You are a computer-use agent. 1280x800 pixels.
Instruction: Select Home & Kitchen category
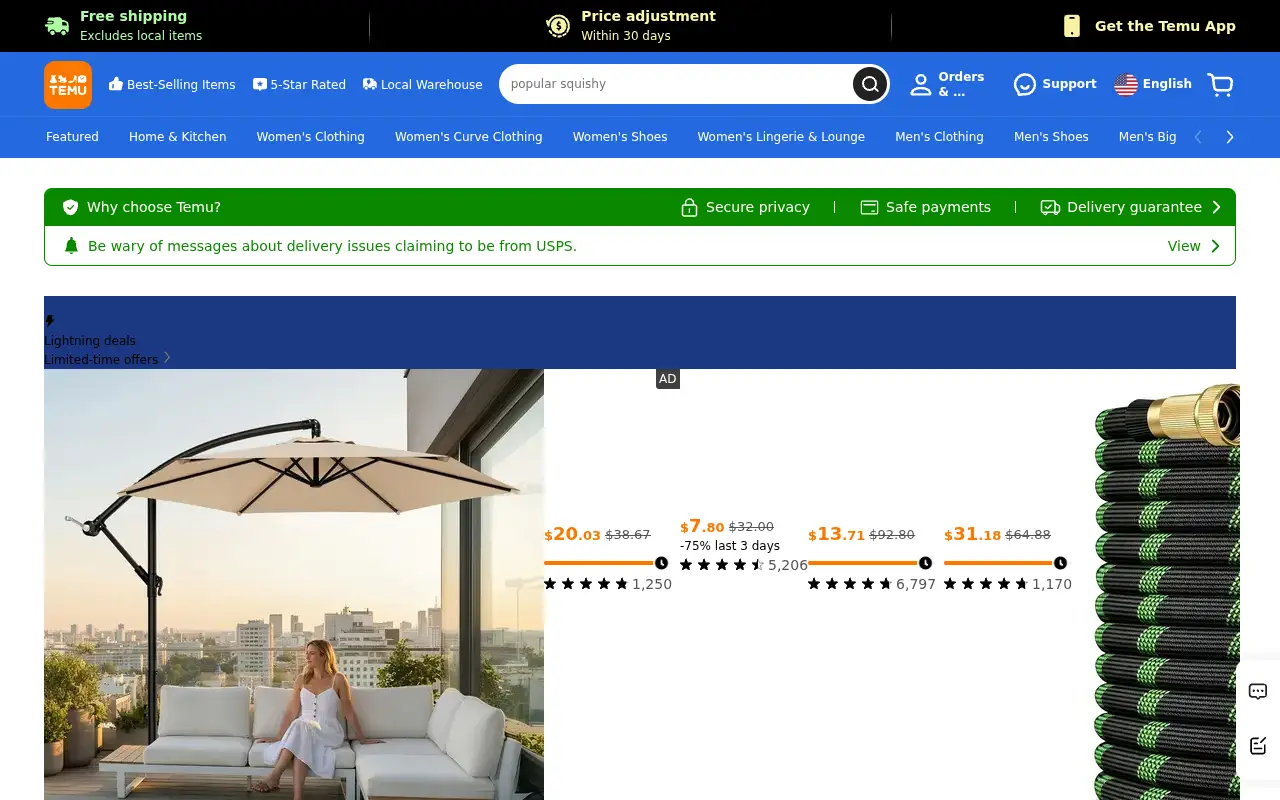pyautogui.click(x=178, y=137)
